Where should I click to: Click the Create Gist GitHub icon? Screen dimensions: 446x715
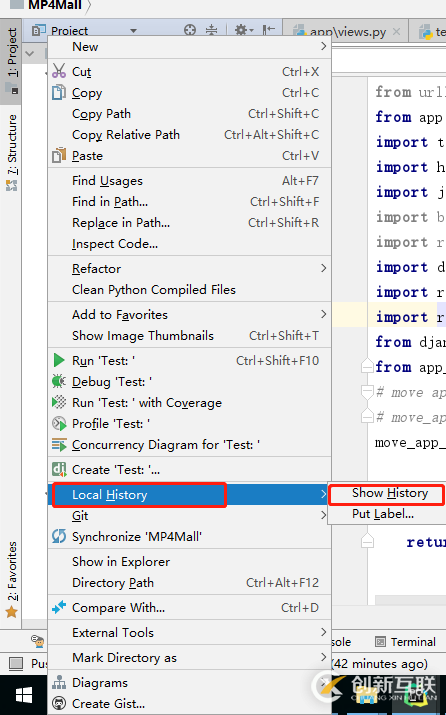pyautogui.click(x=59, y=704)
